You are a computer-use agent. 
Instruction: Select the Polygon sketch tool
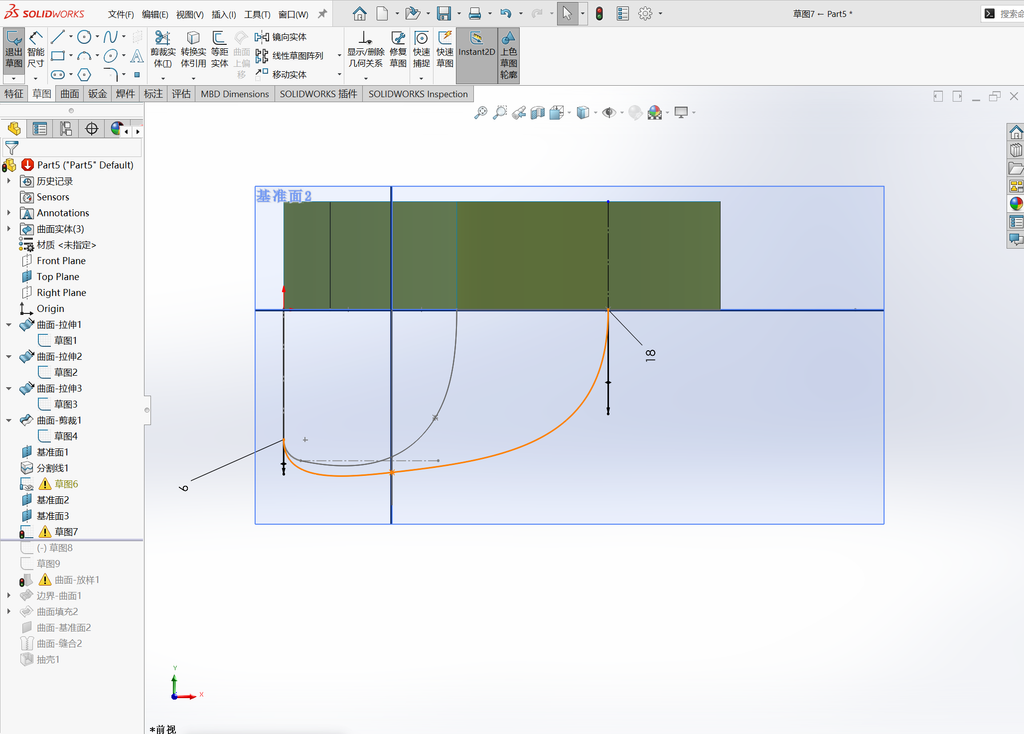pos(84,74)
